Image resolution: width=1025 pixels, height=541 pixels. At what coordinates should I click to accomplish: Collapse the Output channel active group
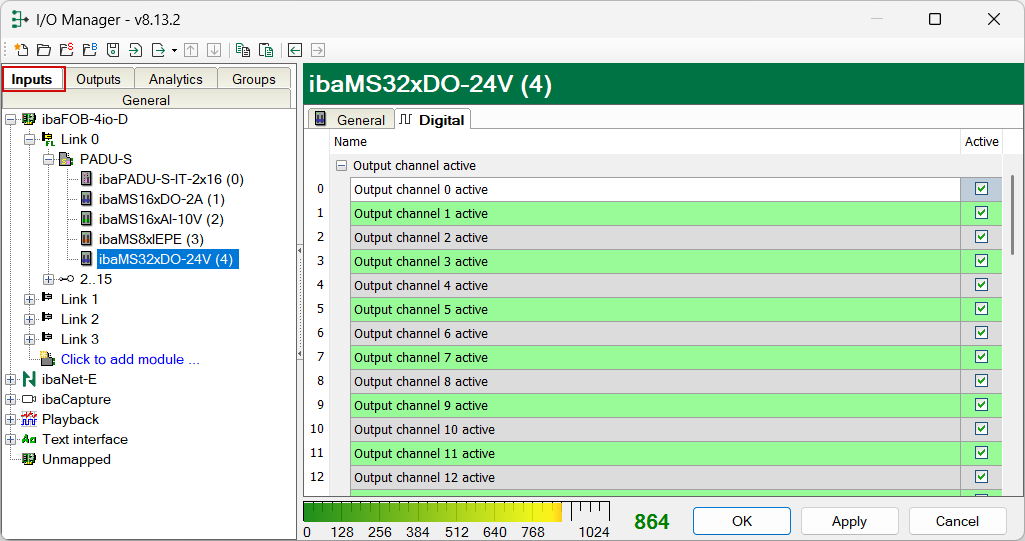341,166
